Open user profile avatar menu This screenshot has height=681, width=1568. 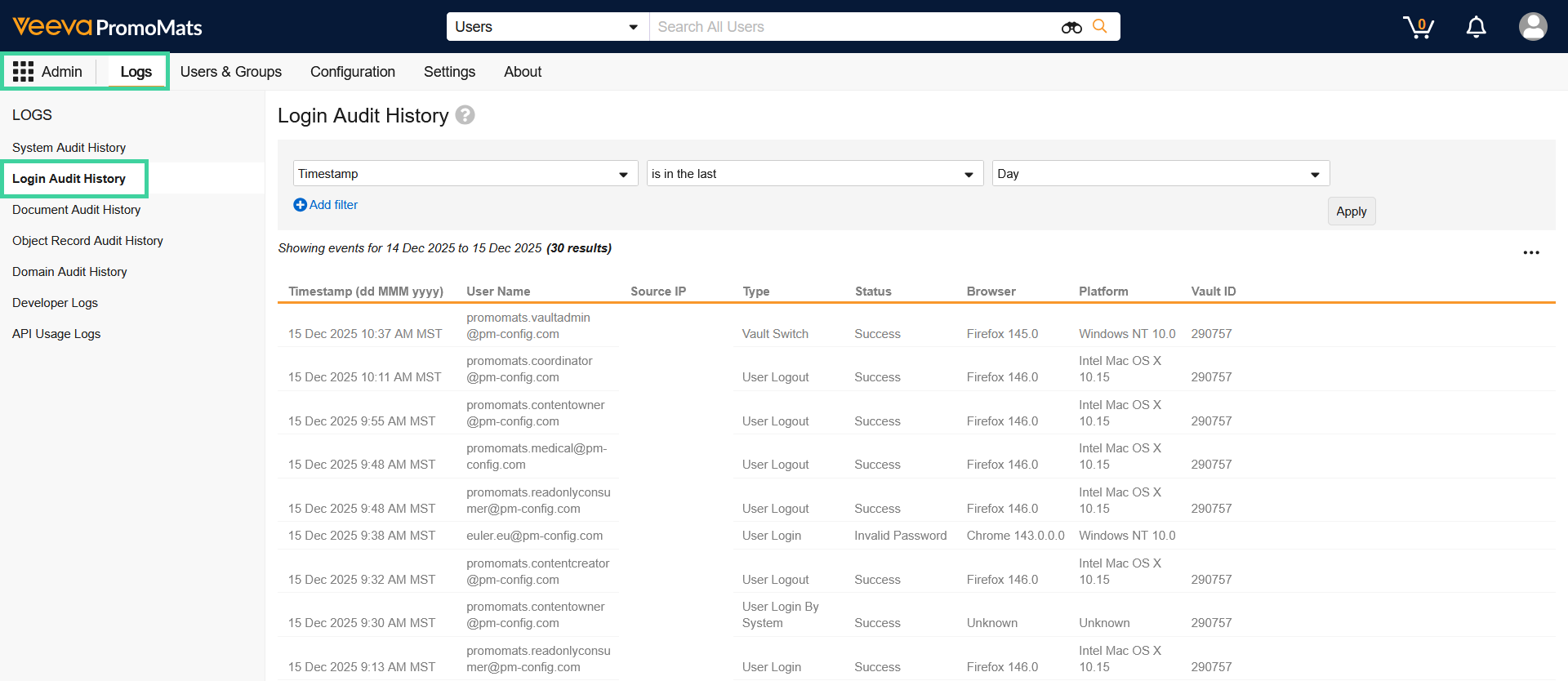[x=1533, y=26]
